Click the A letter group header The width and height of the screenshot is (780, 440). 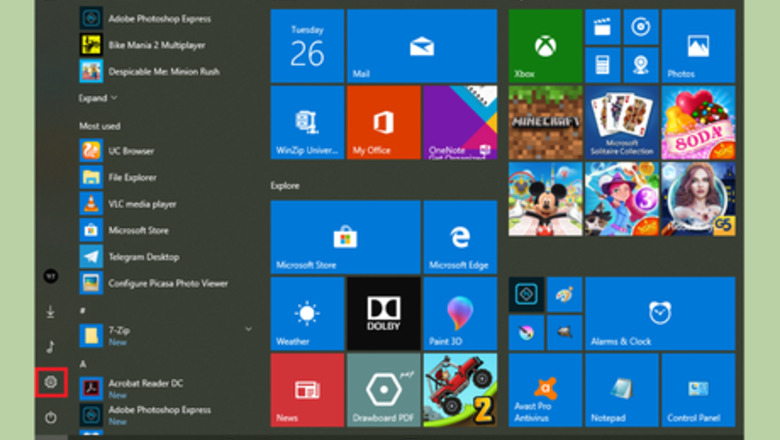click(x=83, y=364)
